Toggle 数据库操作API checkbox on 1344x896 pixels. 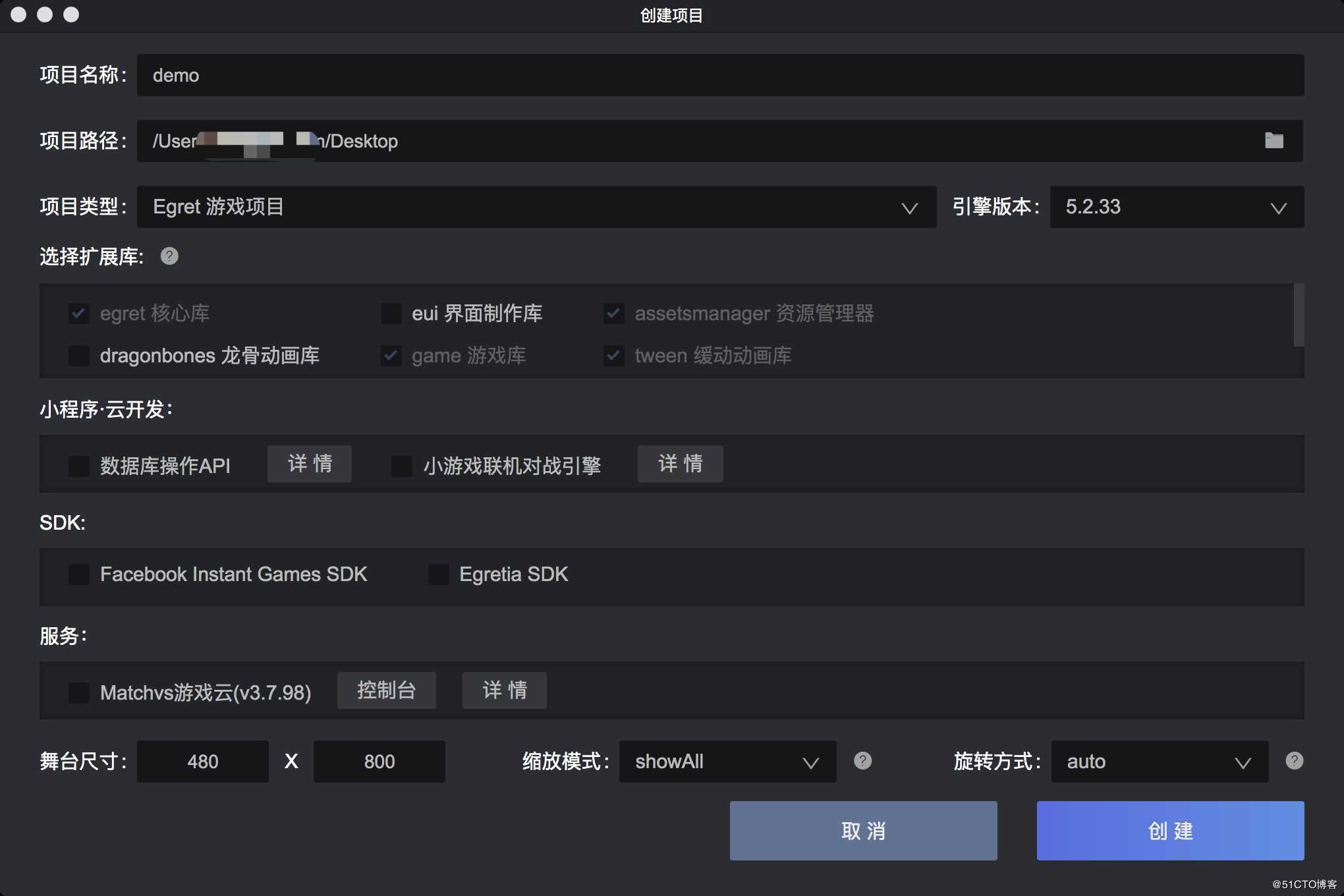coord(78,464)
